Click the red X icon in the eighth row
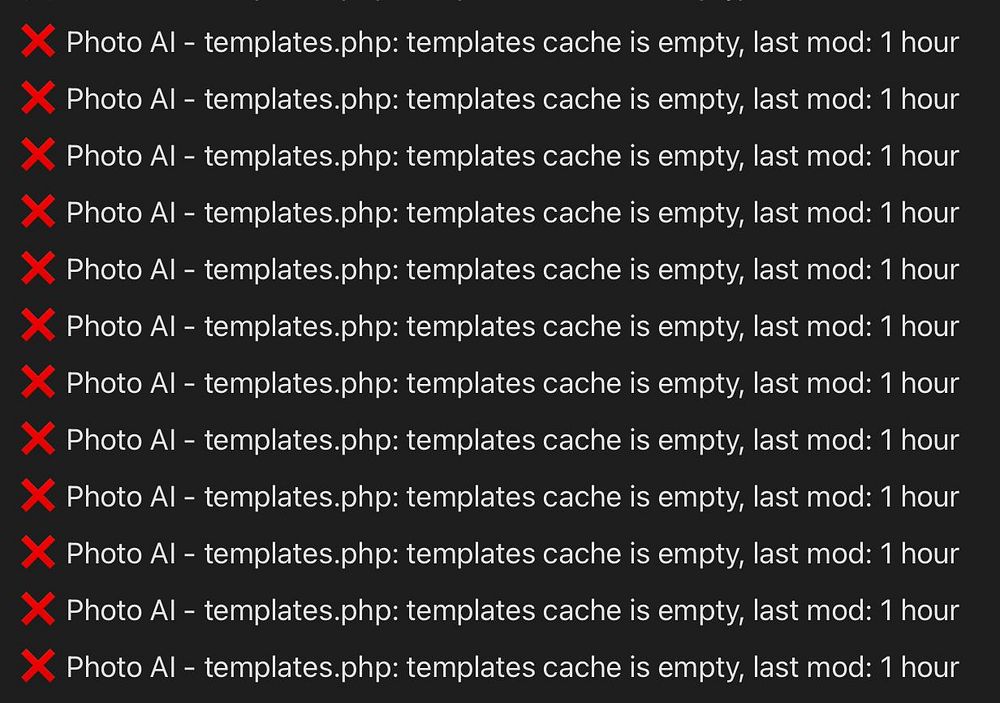 [37, 440]
